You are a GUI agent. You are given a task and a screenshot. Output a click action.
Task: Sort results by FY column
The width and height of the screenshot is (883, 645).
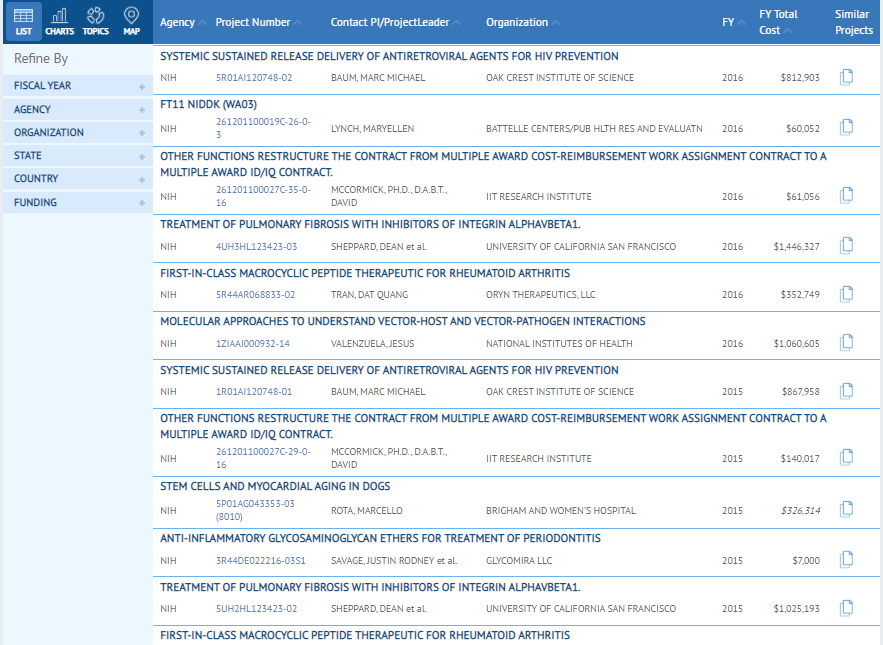click(734, 23)
